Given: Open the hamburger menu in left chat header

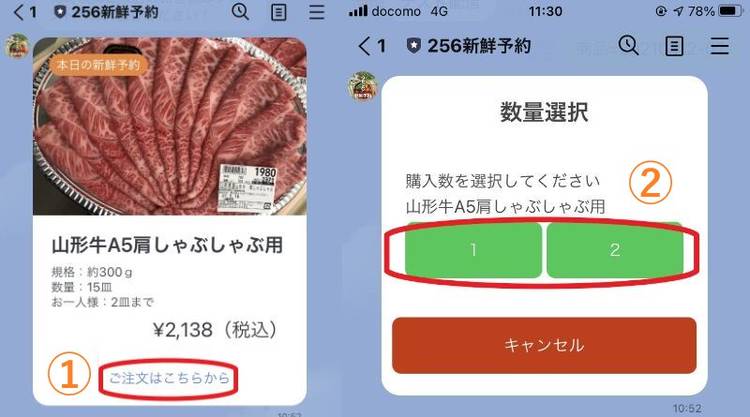Looking at the screenshot, I should (x=316, y=12).
